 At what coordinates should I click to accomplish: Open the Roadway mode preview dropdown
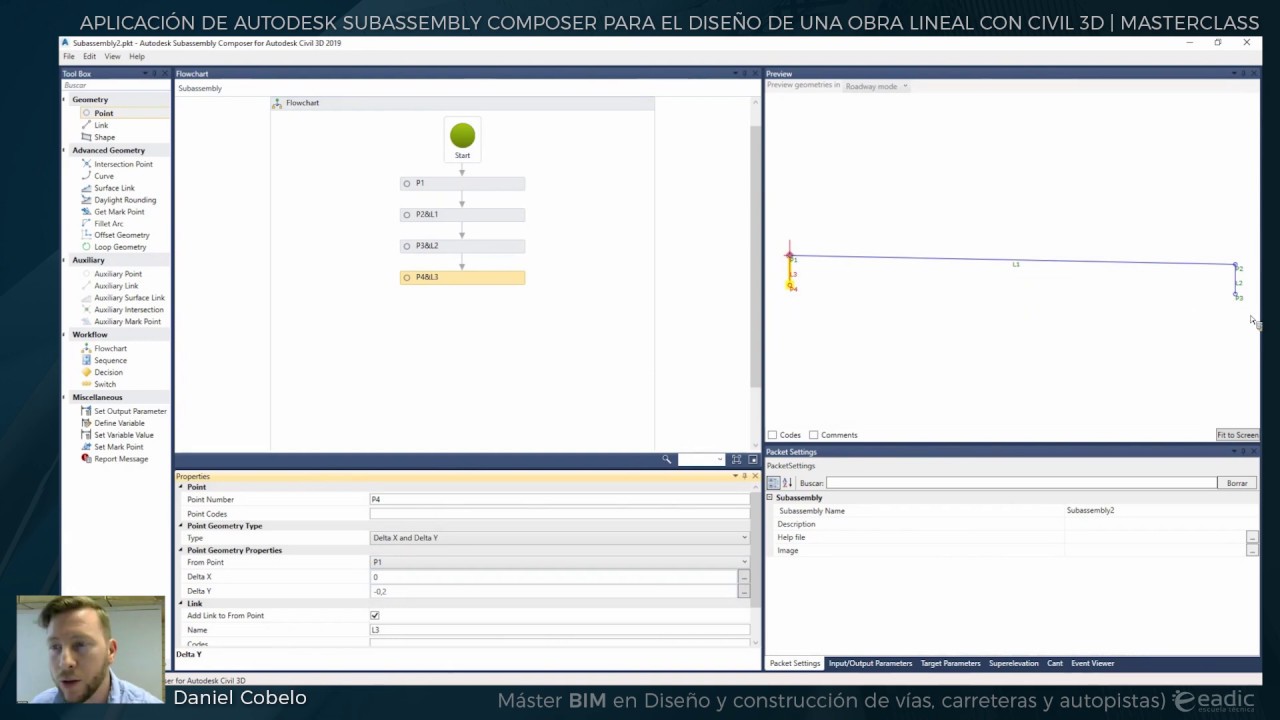tap(876, 86)
